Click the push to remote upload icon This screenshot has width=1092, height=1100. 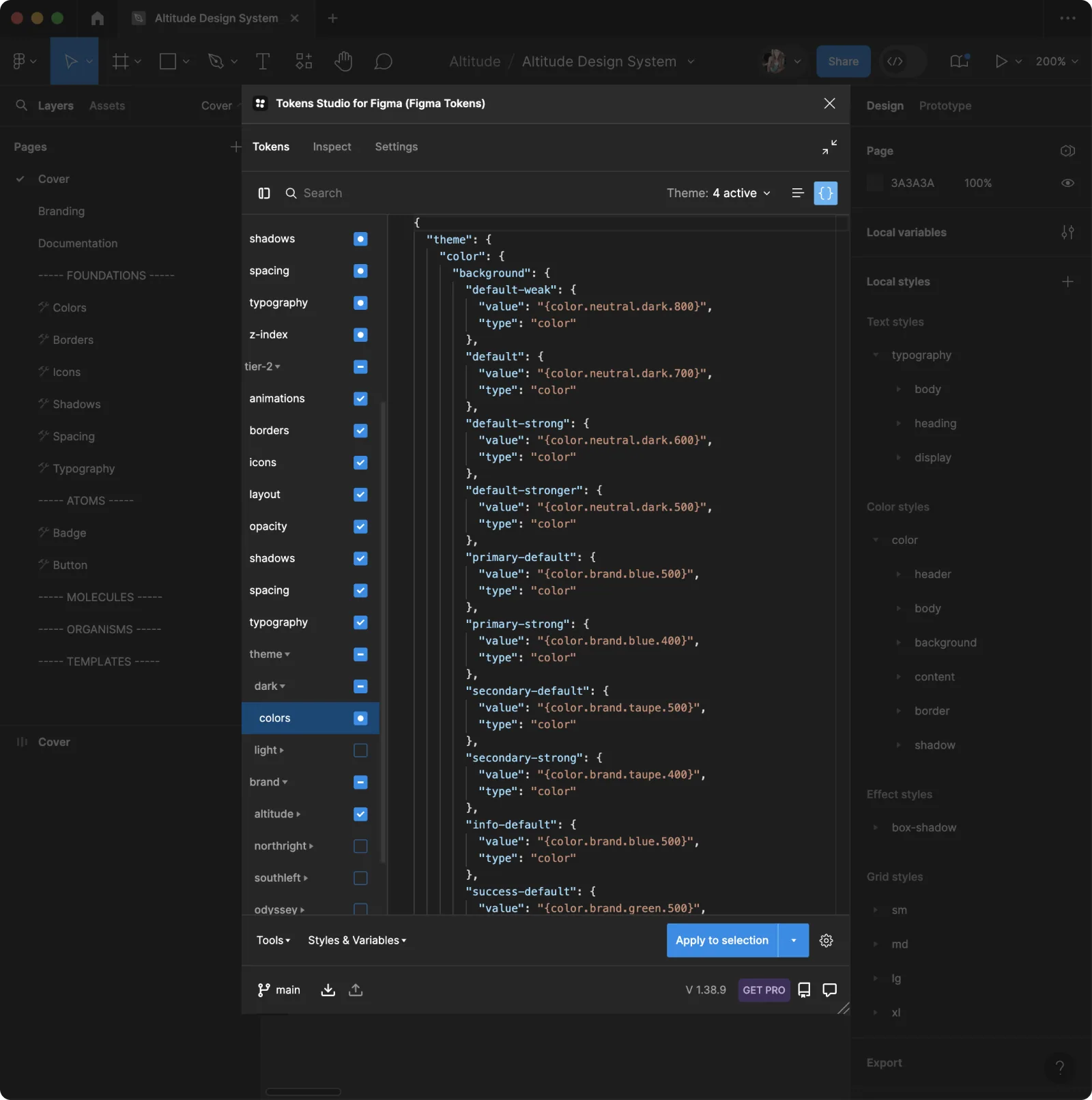(x=356, y=990)
